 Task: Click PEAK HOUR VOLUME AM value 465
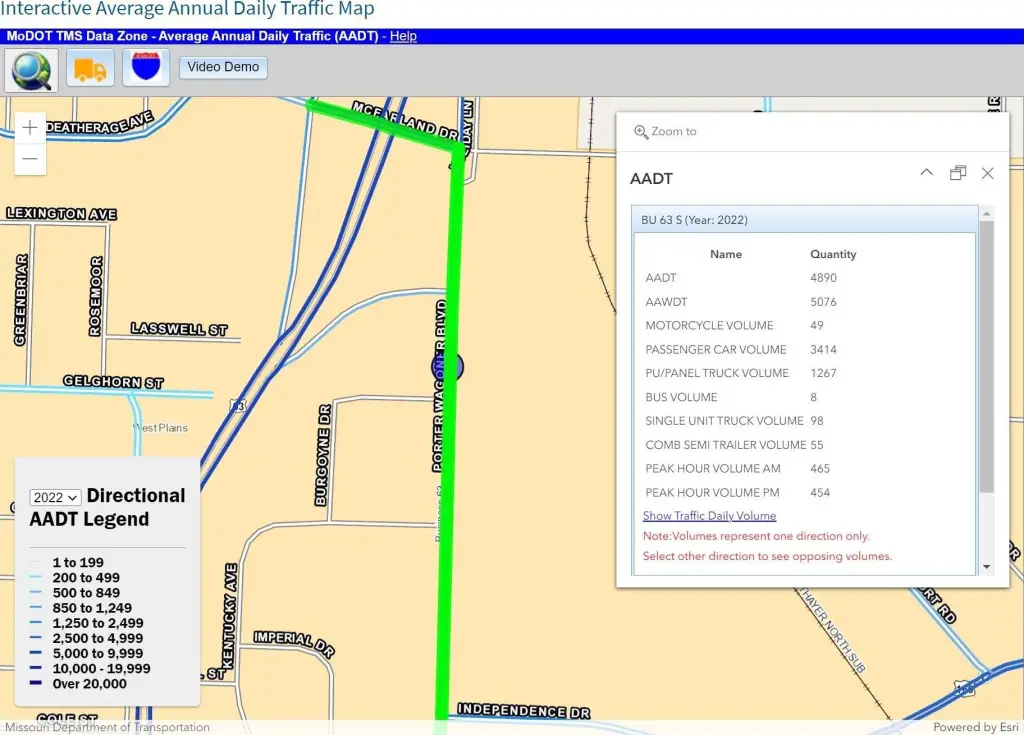tap(820, 468)
